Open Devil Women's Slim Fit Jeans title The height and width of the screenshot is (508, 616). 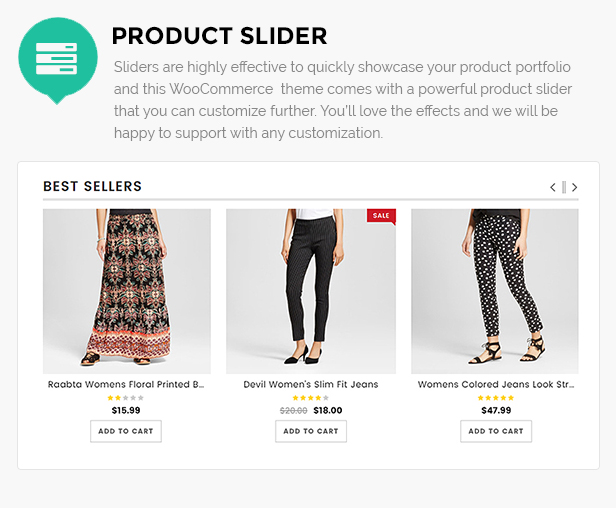click(311, 384)
